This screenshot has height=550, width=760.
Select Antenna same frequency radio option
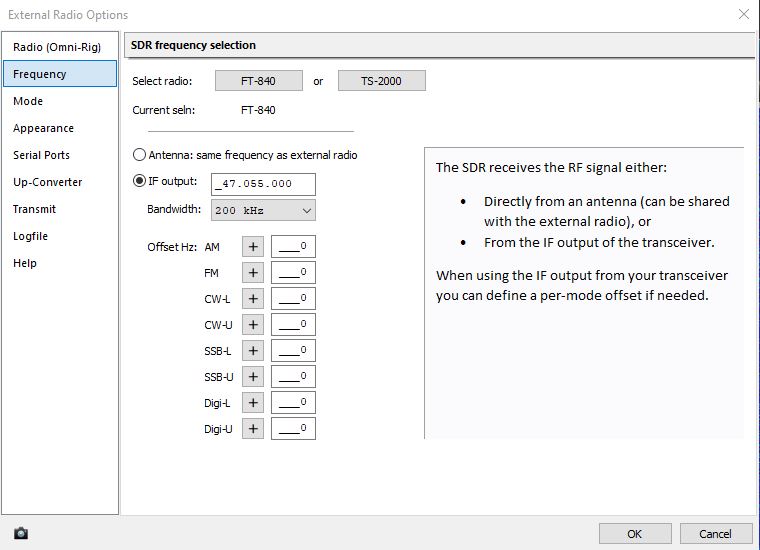140,155
